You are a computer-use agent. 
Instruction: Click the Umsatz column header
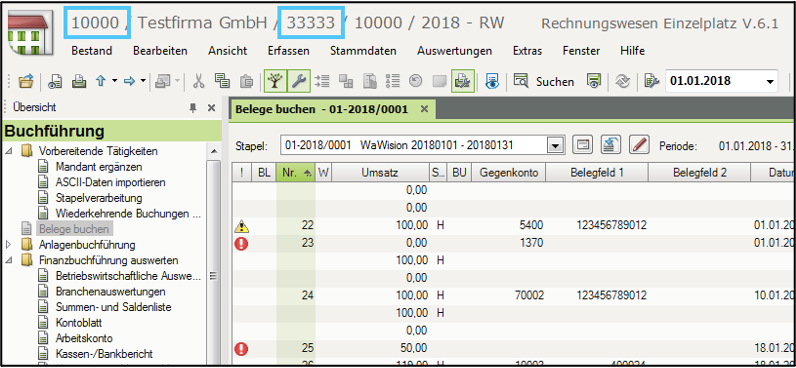[x=380, y=173]
